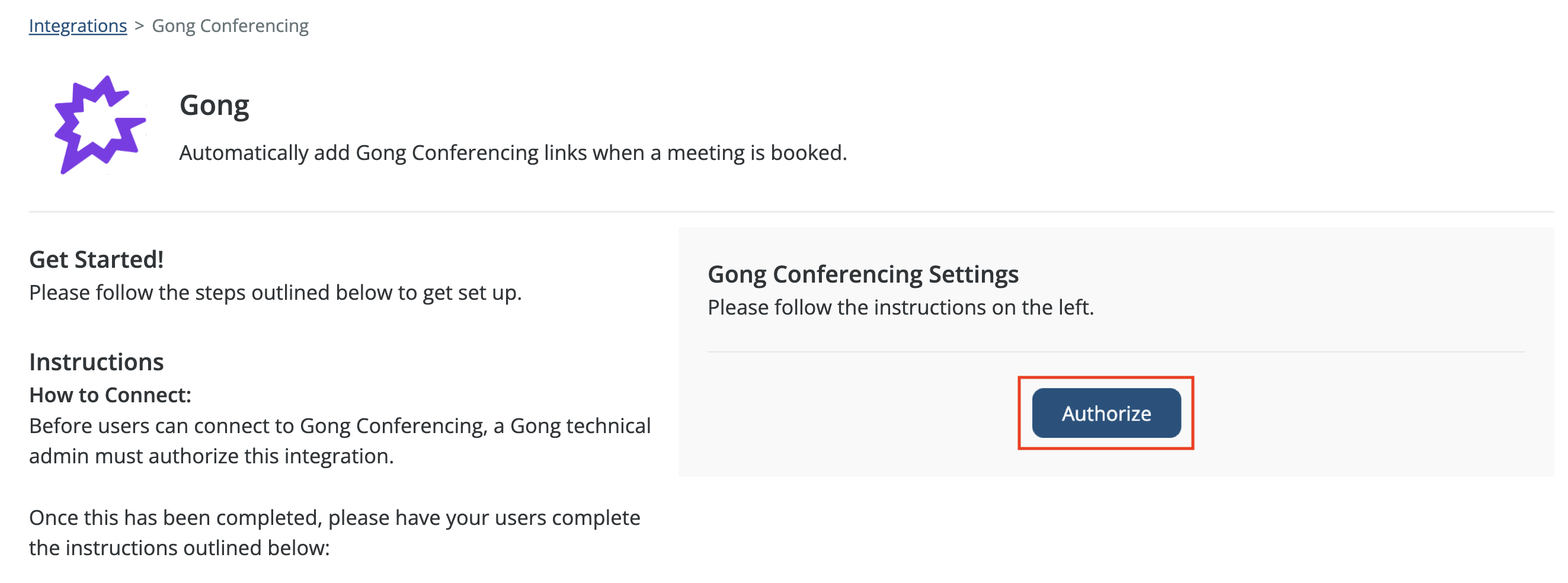
Task: Select the Gong Conferencing breadcrumb text
Action: tap(230, 25)
